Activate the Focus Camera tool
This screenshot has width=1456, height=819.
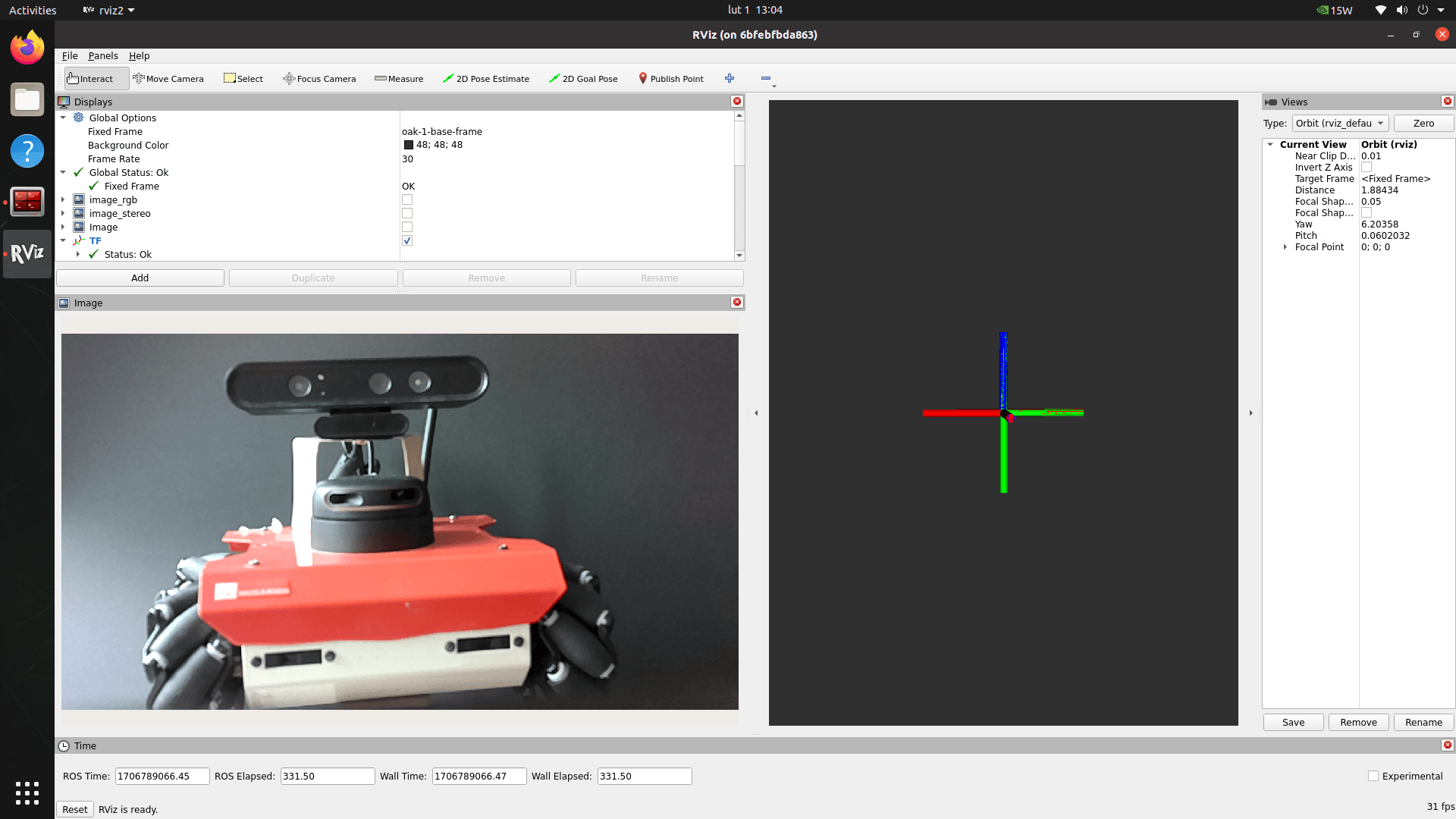click(319, 79)
